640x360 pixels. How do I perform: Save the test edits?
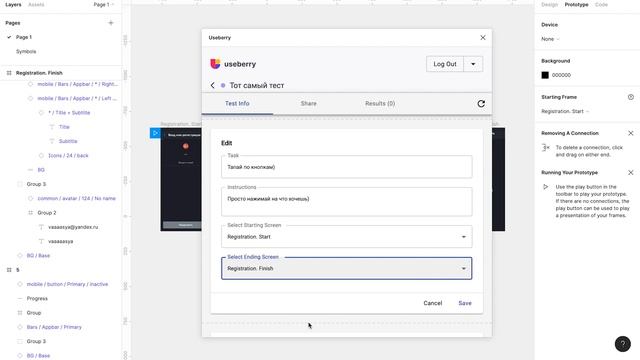[x=465, y=303]
